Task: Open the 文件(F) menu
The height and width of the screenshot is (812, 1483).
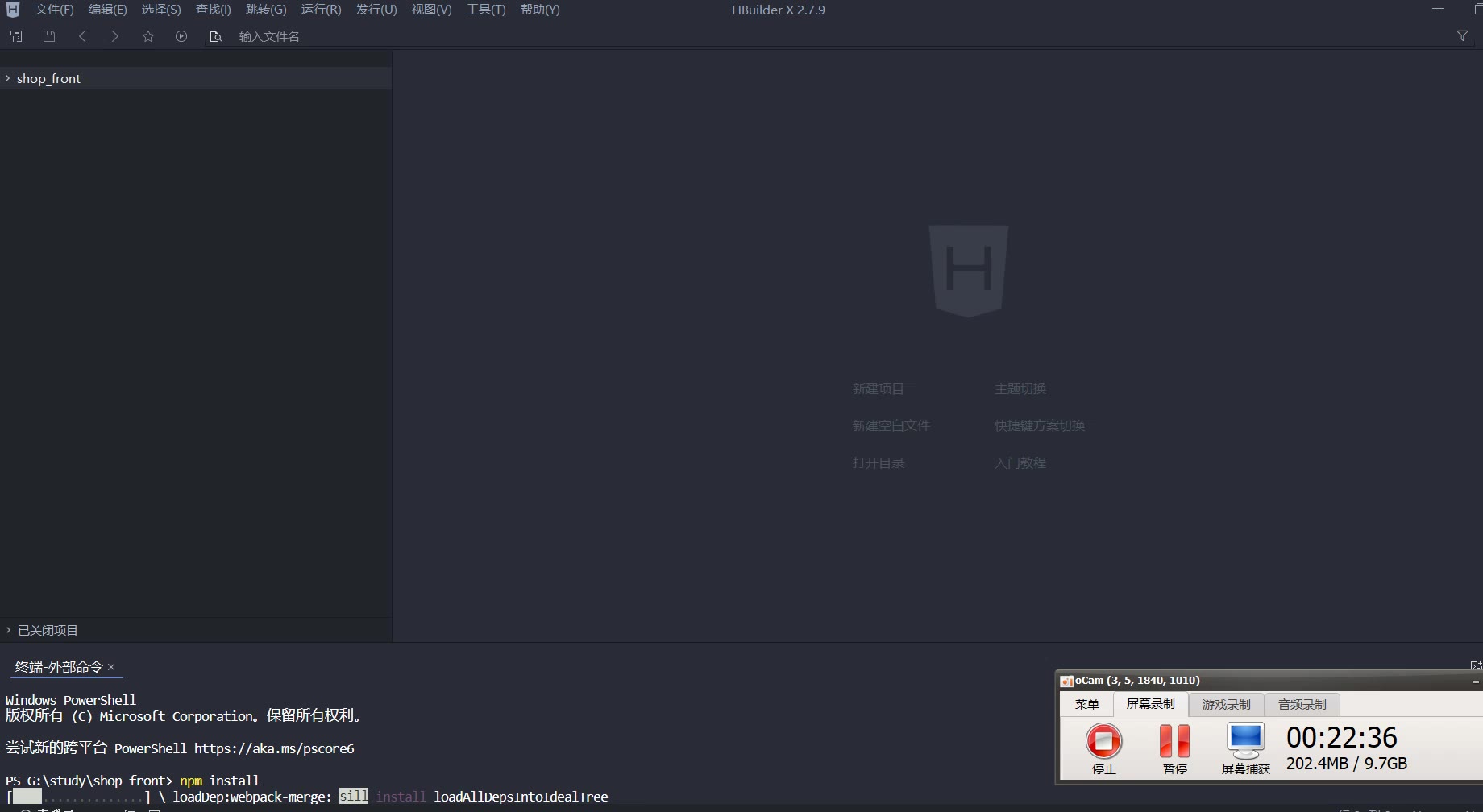Action: [54, 10]
